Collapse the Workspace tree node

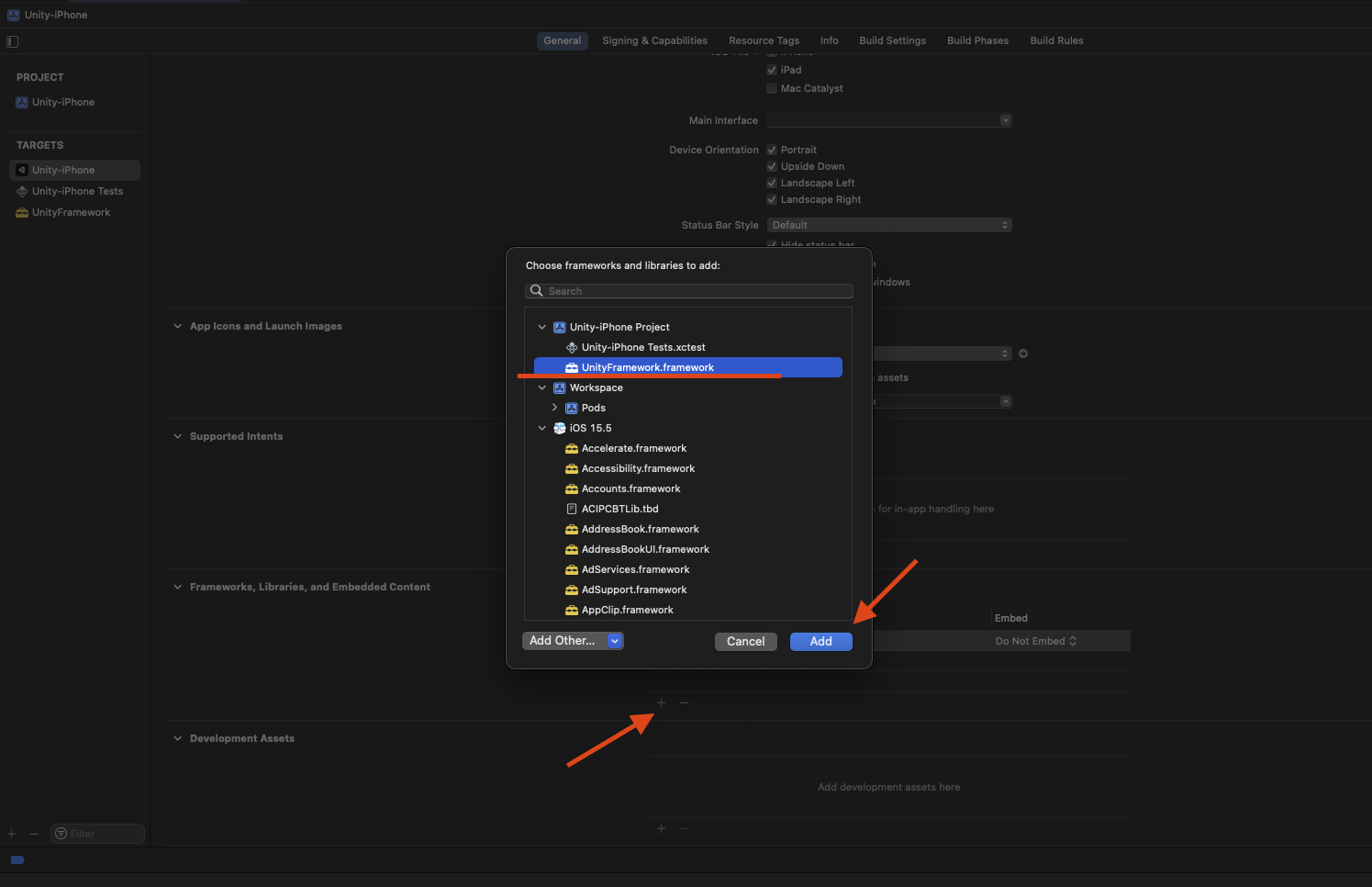point(542,387)
